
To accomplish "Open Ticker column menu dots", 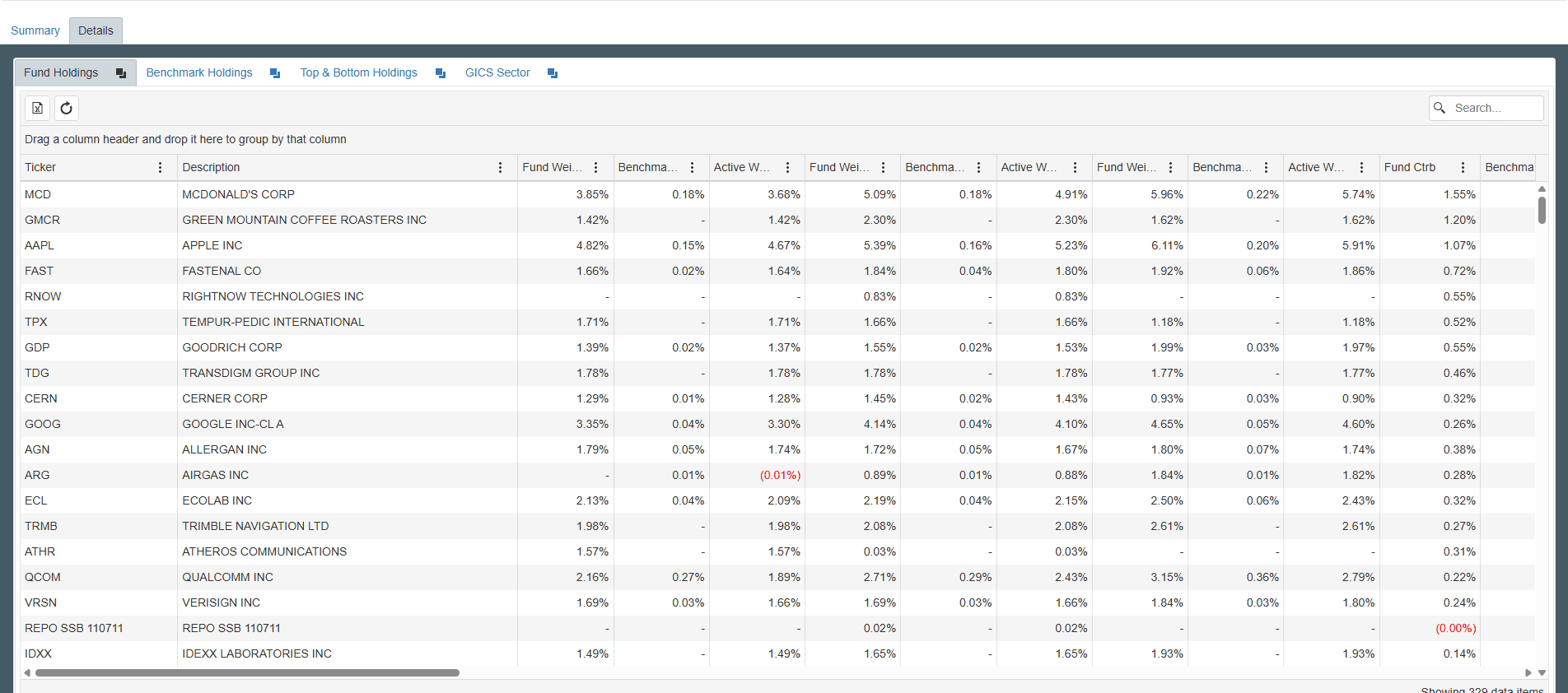I will [x=160, y=167].
